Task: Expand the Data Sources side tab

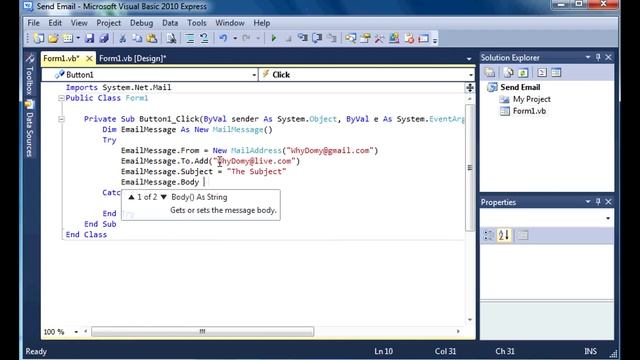Action: coord(29,129)
